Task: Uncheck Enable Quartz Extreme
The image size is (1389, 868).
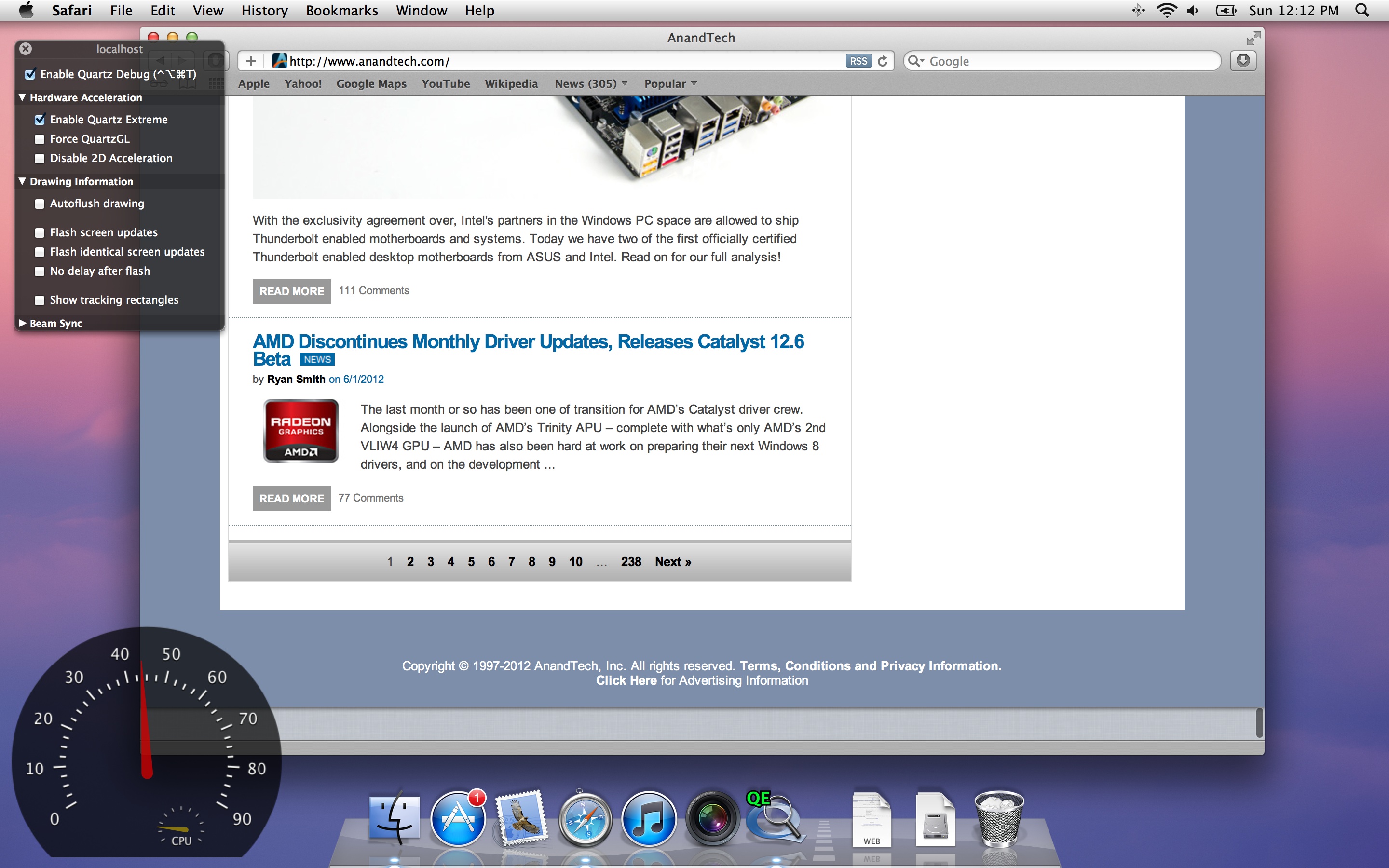Action: click(40, 120)
